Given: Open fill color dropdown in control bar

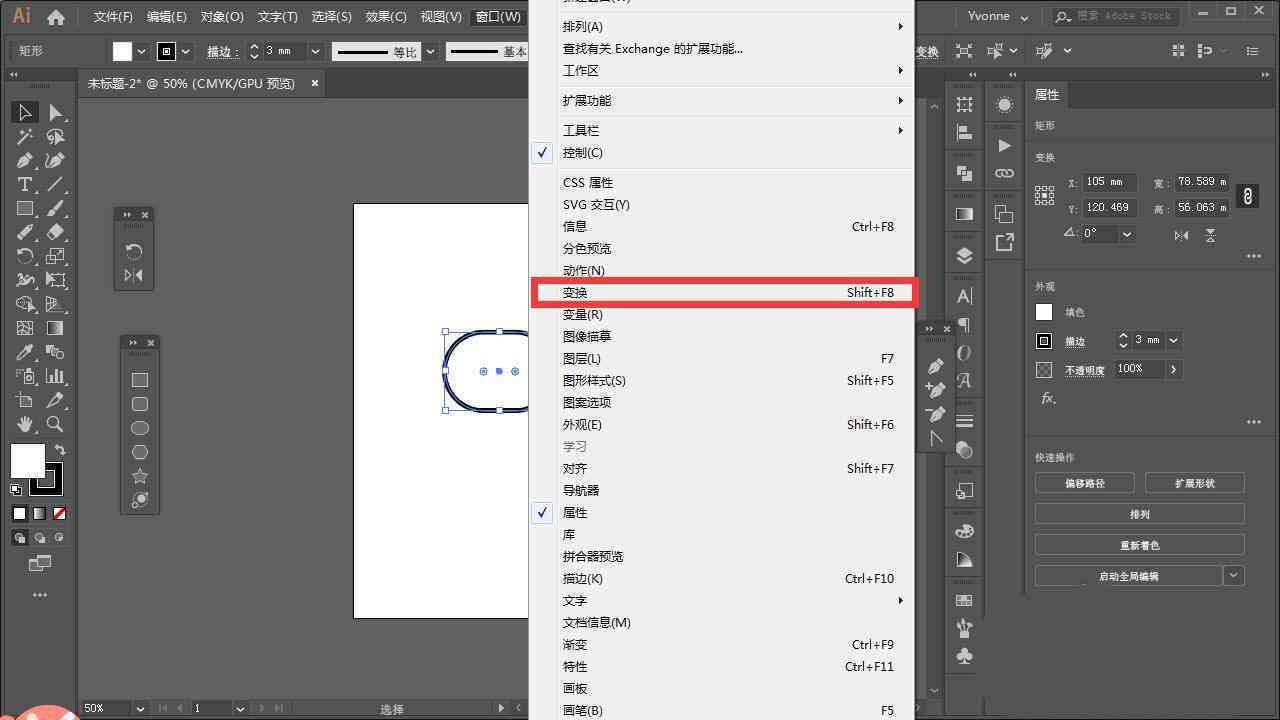Looking at the screenshot, I should (x=141, y=51).
